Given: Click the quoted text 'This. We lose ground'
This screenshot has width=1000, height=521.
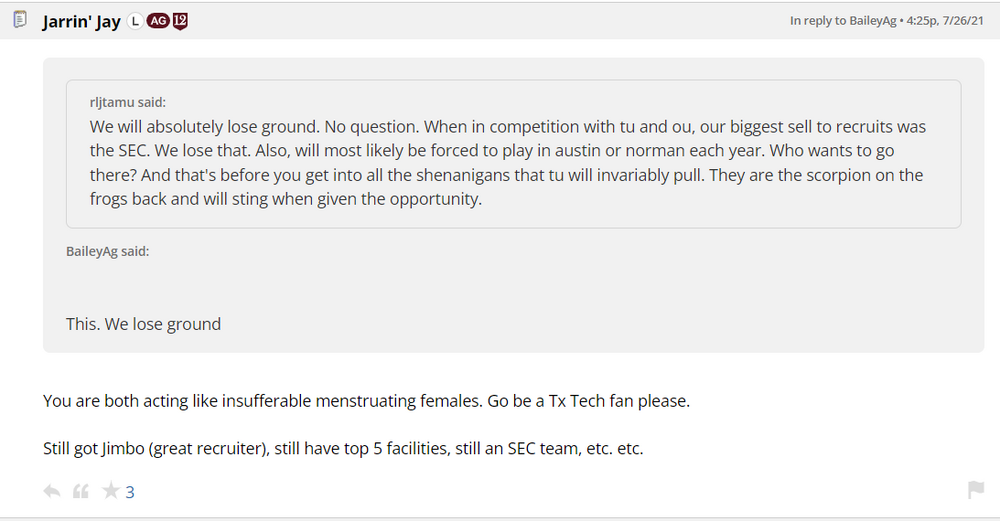Looking at the screenshot, I should coord(143,323).
